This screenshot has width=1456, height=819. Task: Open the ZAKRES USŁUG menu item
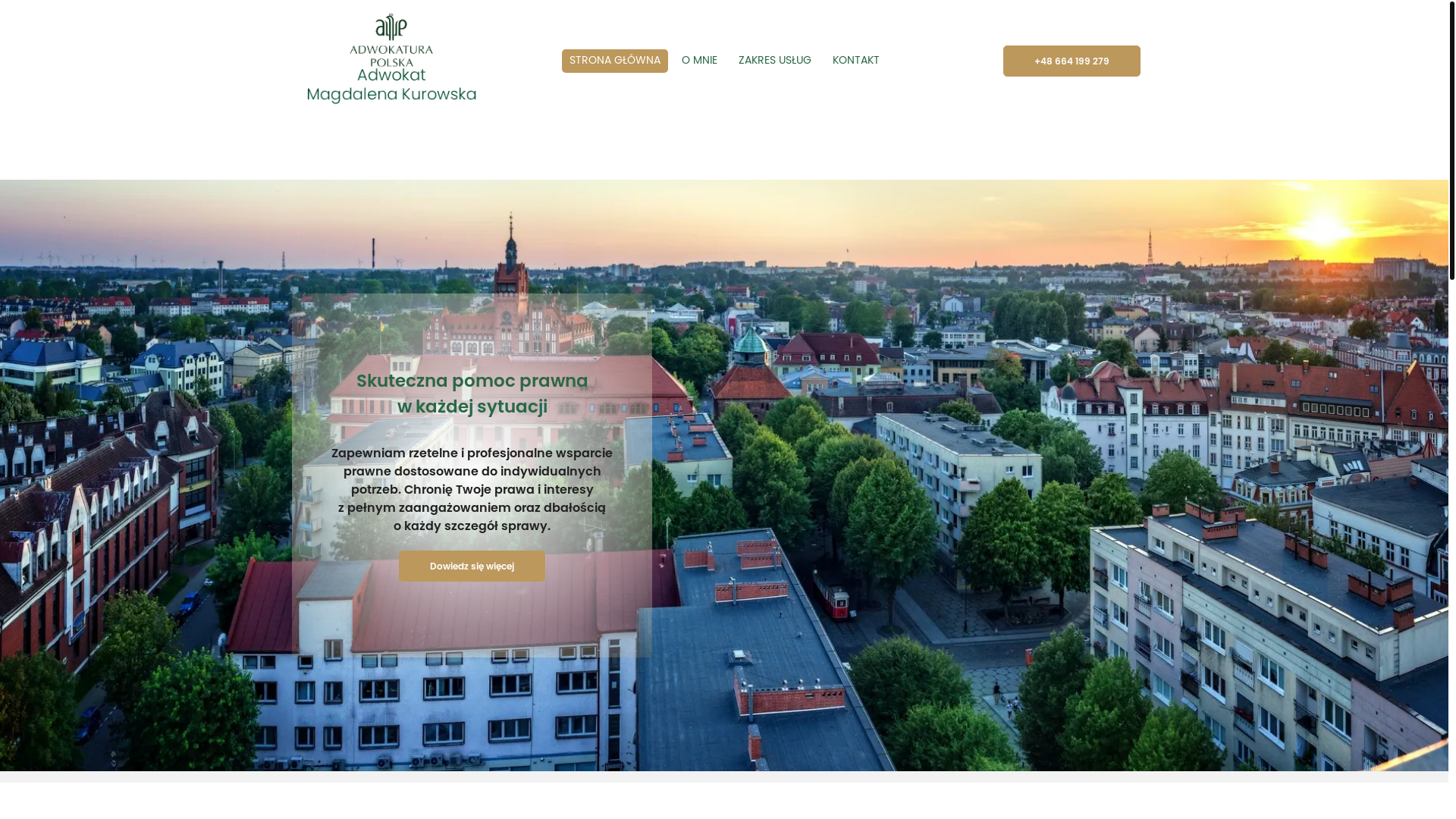[774, 61]
